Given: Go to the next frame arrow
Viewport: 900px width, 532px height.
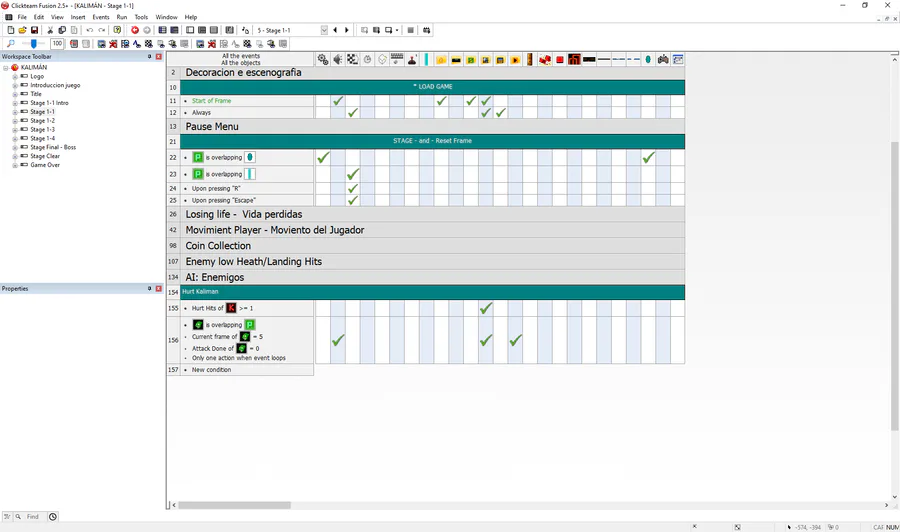Looking at the screenshot, I should 347,30.
